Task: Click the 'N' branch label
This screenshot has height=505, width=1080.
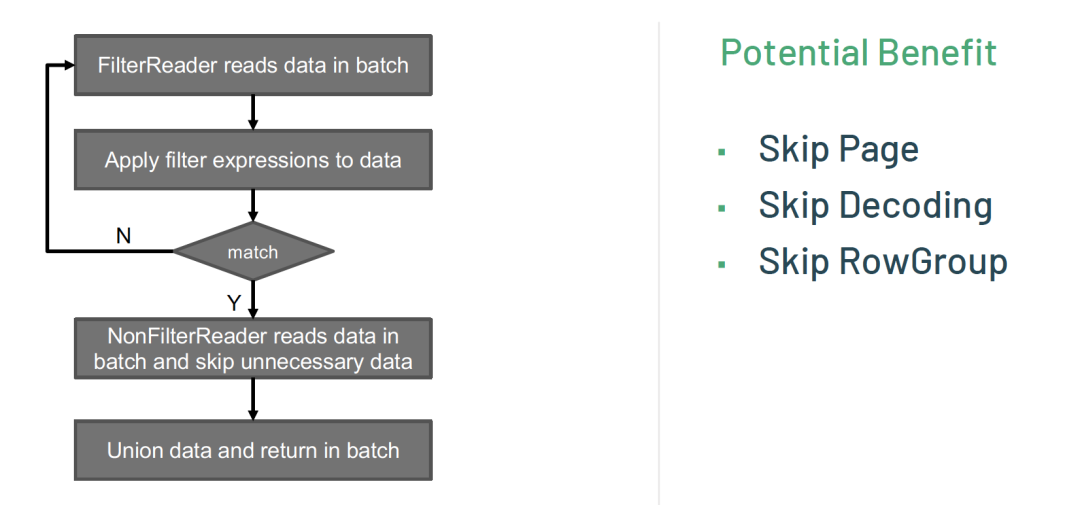Action: [123, 236]
